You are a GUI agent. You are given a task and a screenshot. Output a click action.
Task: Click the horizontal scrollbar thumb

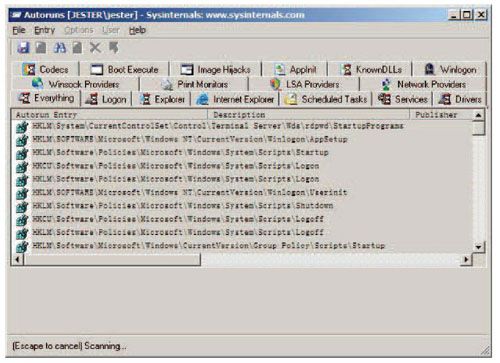(x=112, y=259)
